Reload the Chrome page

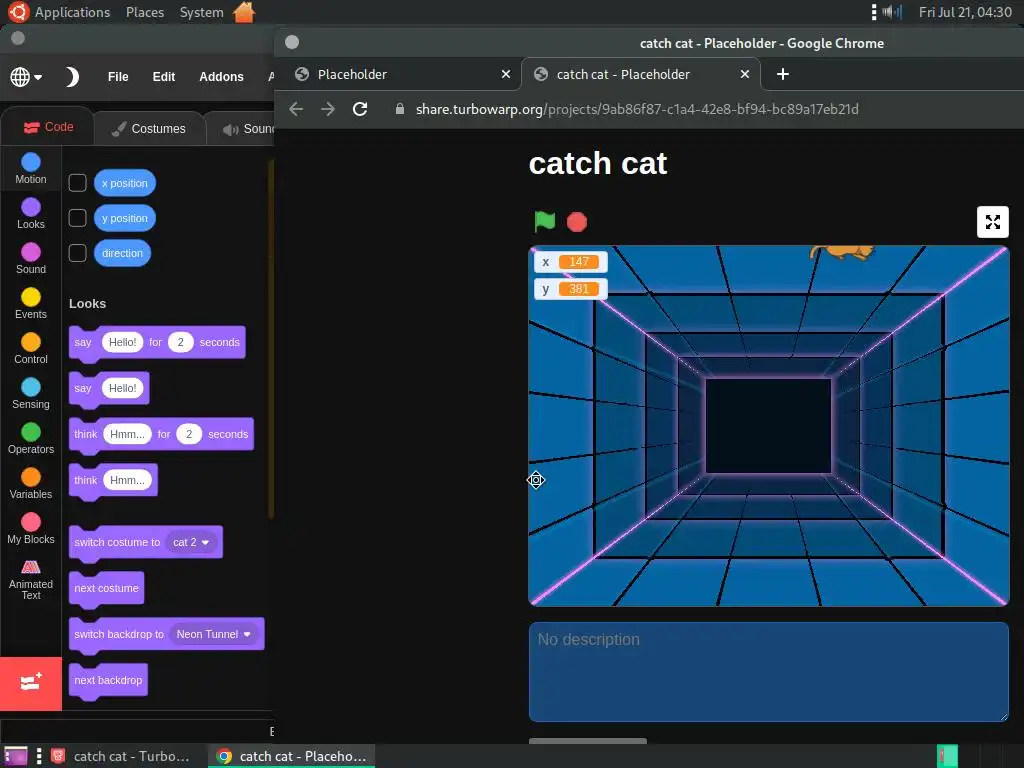coord(360,109)
